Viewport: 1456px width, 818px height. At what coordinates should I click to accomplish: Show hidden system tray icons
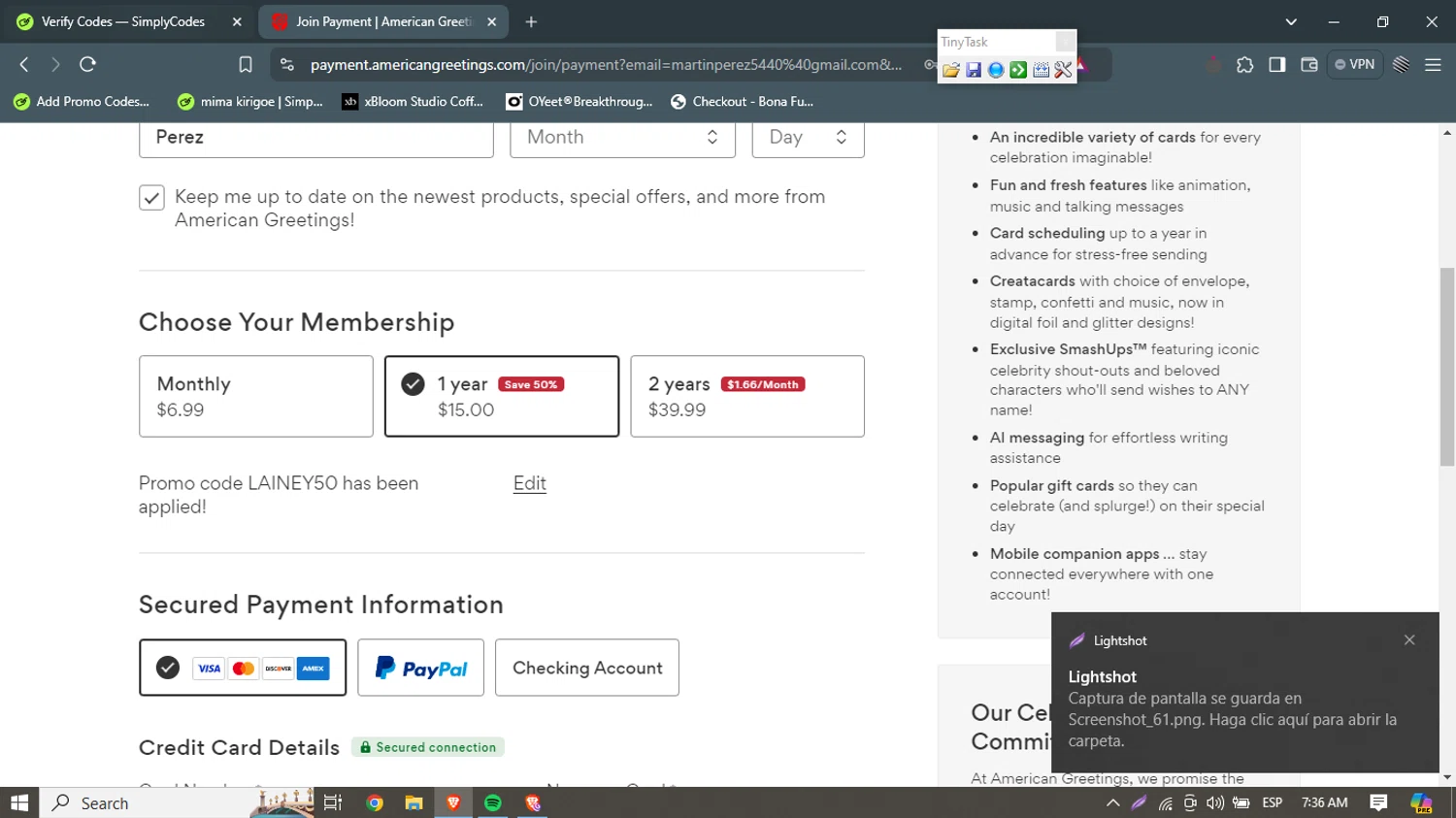(x=1113, y=802)
